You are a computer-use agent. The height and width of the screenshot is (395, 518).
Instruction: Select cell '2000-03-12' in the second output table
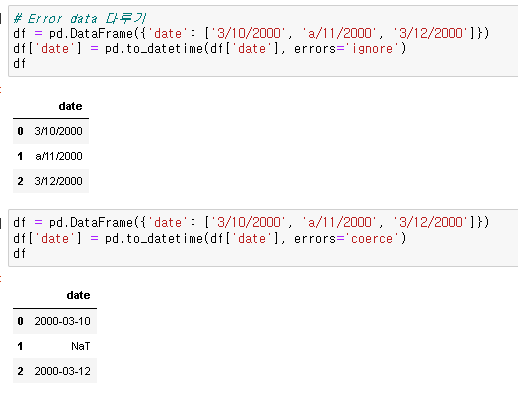pyautogui.click(x=62, y=371)
